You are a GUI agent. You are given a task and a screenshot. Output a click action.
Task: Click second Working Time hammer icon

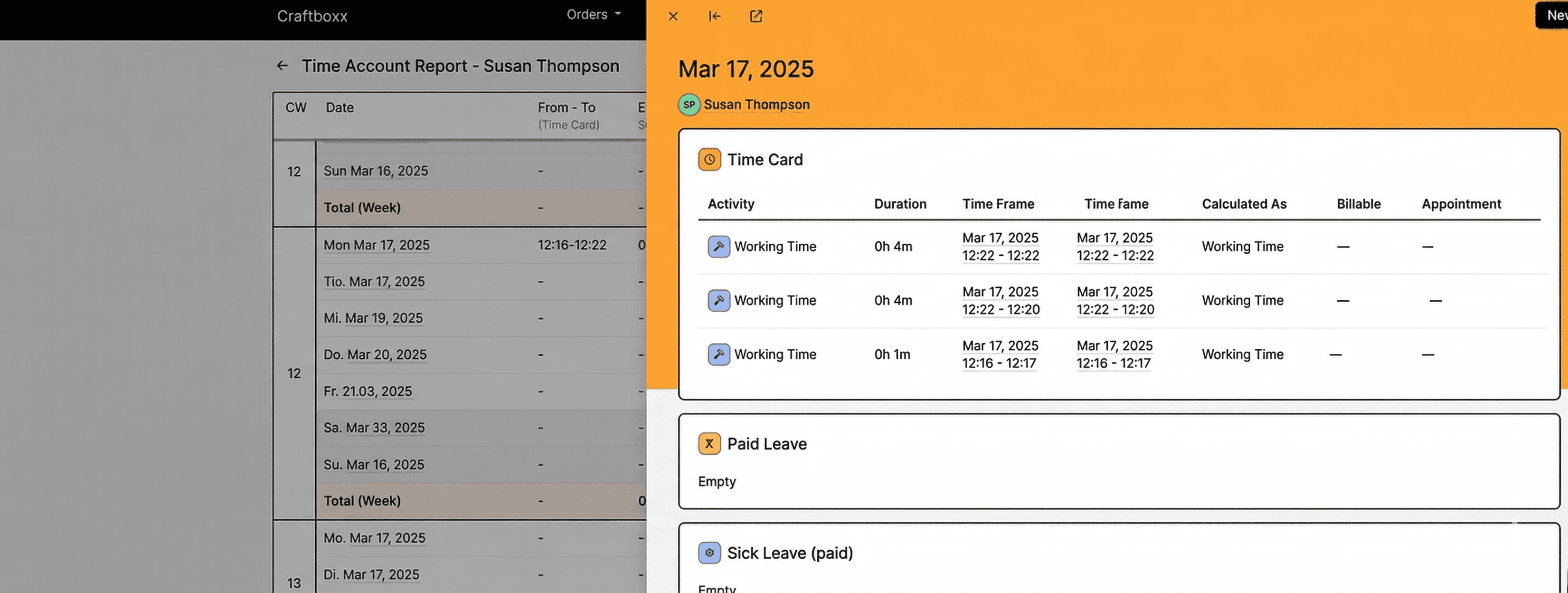pyautogui.click(x=718, y=300)
